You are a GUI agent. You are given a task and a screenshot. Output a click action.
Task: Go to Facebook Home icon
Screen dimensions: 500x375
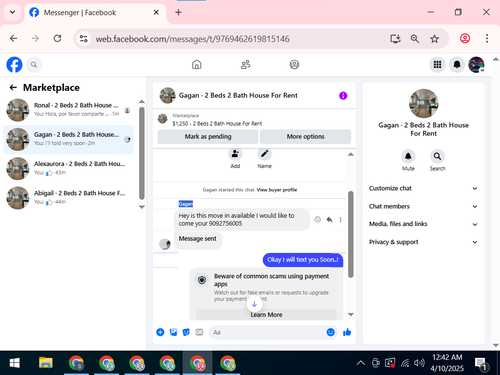point(197,64)
